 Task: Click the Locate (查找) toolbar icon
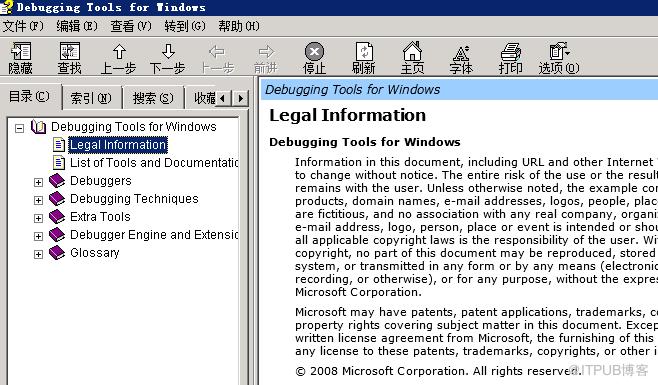pos(70,51)
